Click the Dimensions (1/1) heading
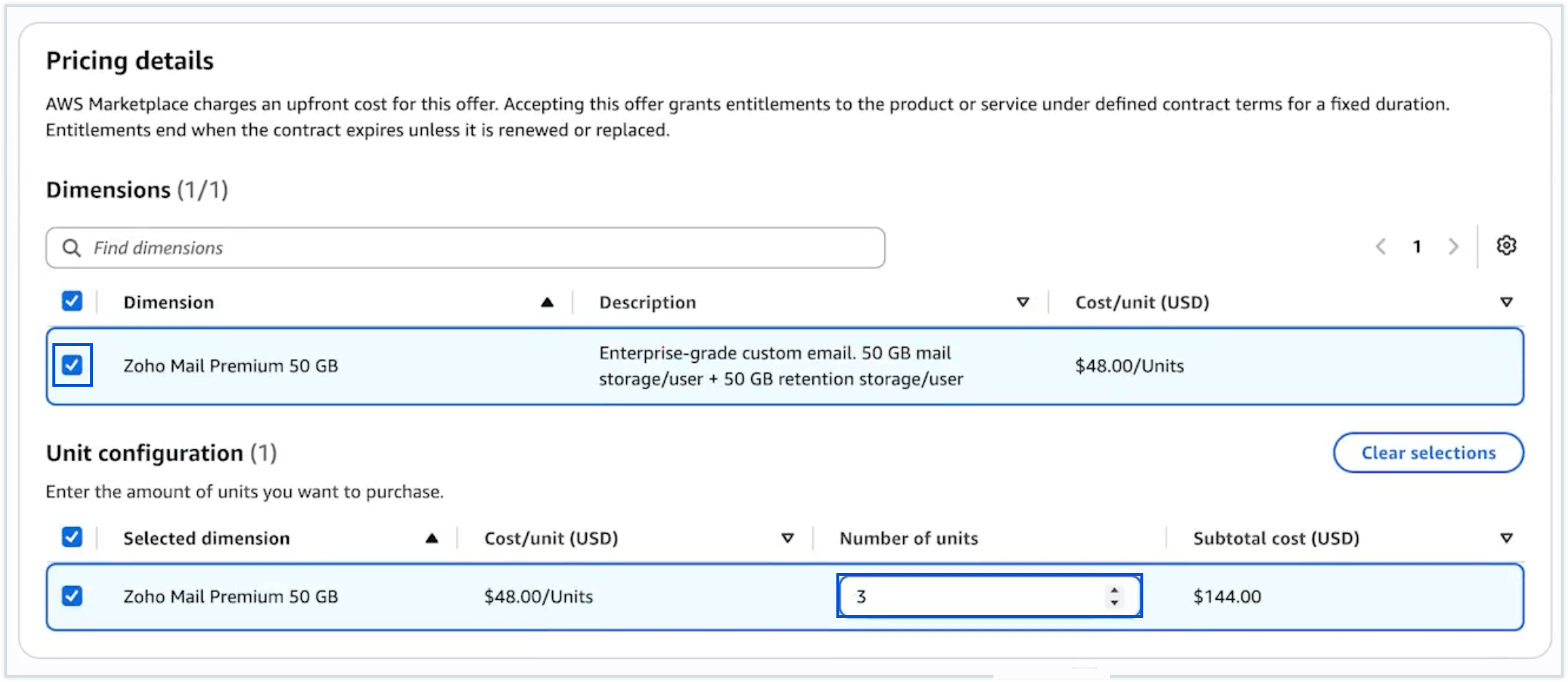This screenshot has width=1568, height=682. [137, 190]
